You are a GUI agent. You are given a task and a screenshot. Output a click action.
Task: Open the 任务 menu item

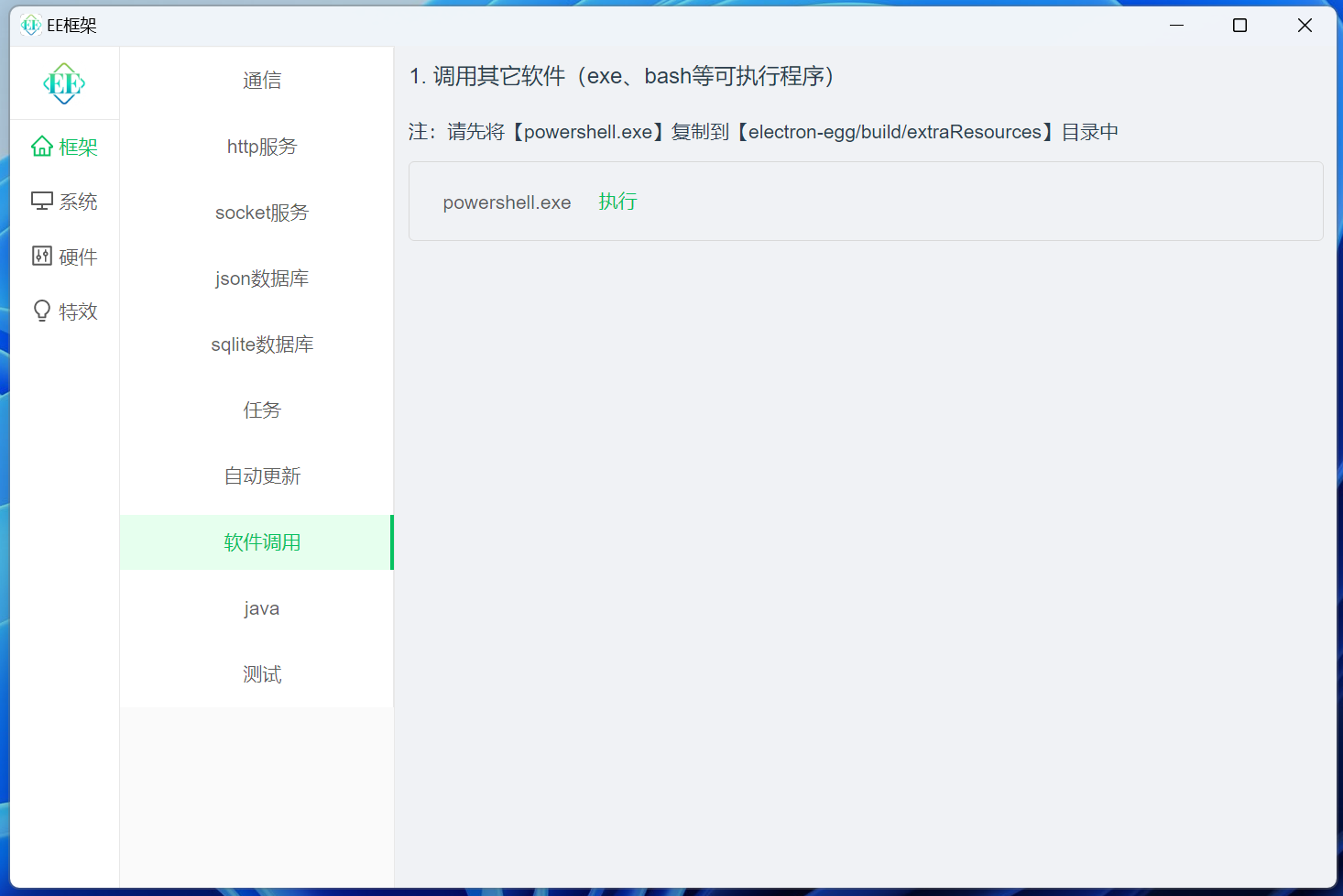click(x=257, y=410)
